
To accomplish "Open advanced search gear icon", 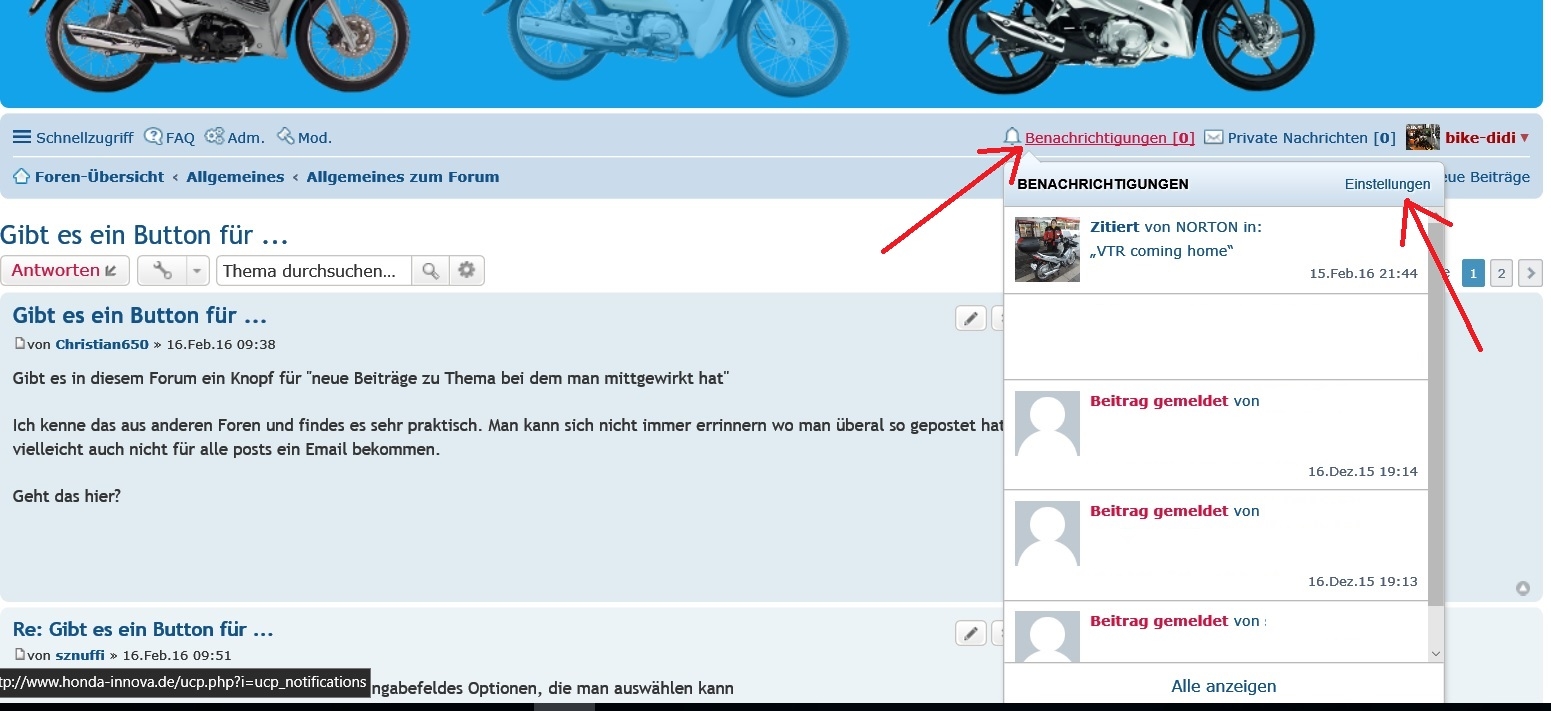I will (466, 270).
